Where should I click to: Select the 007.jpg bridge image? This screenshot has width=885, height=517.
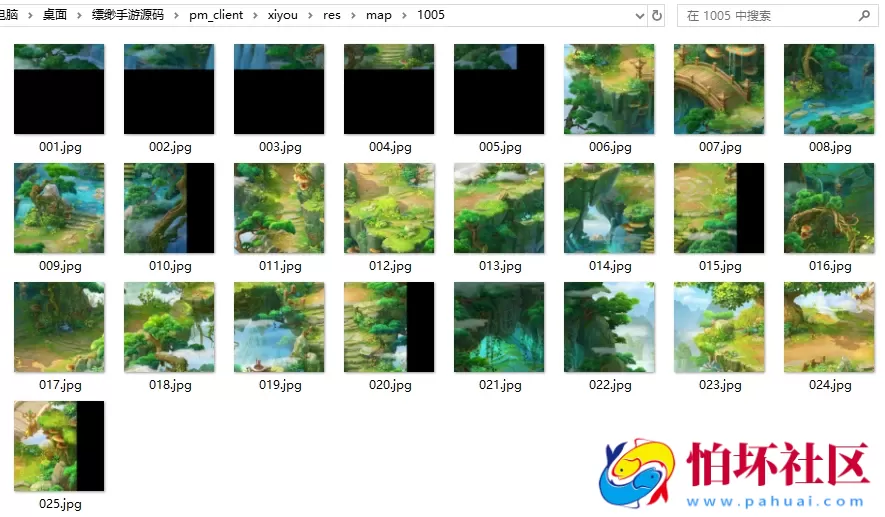tap(719, 89)
